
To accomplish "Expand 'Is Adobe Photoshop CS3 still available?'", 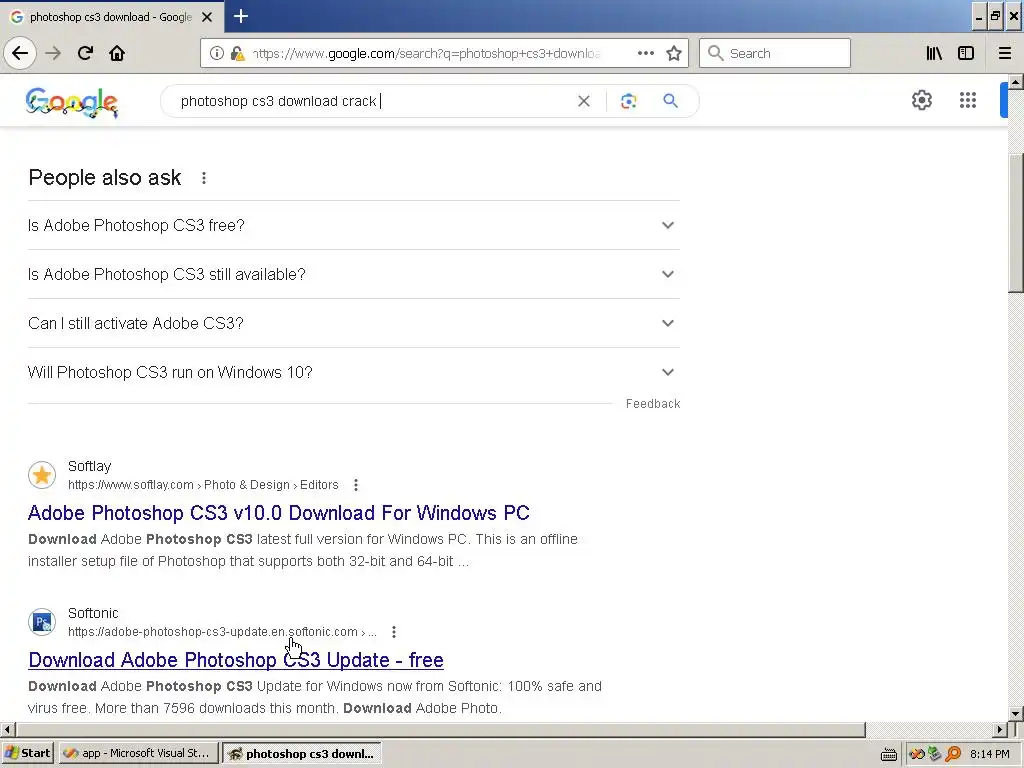I will 354,274.
